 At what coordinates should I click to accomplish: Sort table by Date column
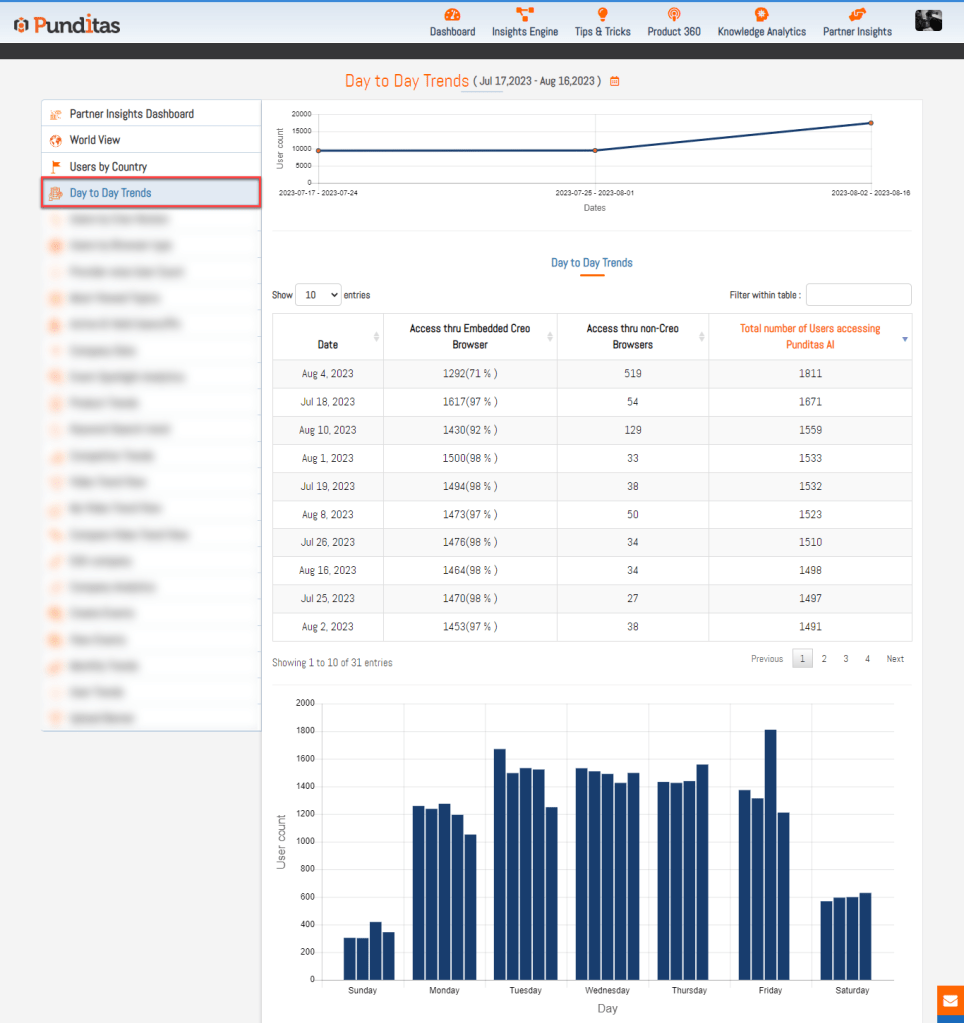328,344
